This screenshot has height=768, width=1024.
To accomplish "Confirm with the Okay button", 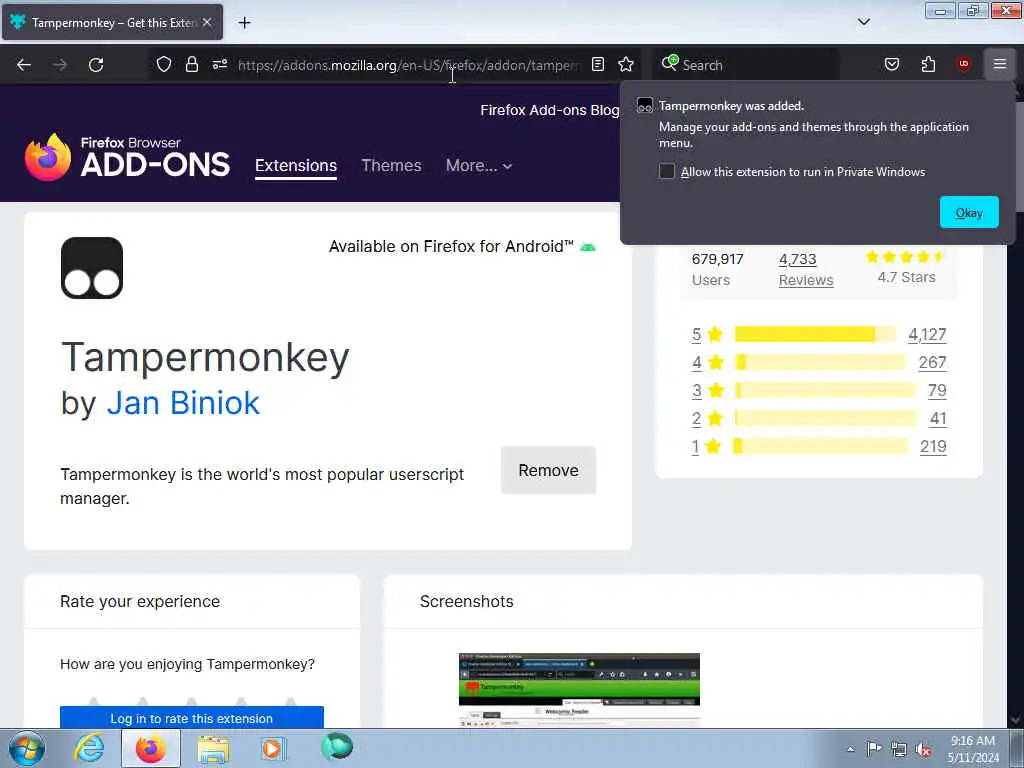I will [968, 212].
